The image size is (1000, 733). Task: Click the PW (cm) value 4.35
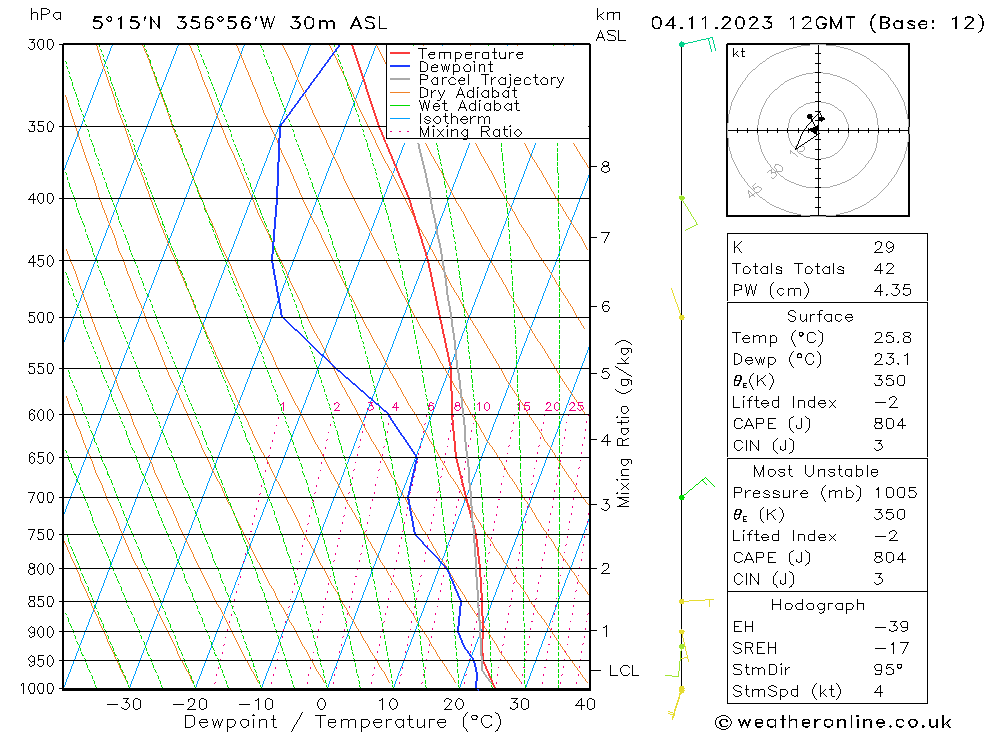tap(893, 290)
